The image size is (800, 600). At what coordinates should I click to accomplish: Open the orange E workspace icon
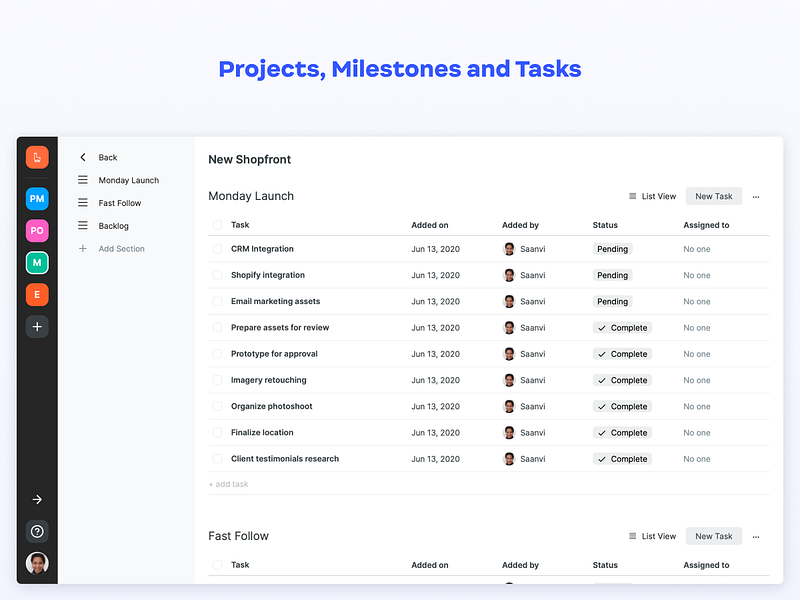click(37, 294)
